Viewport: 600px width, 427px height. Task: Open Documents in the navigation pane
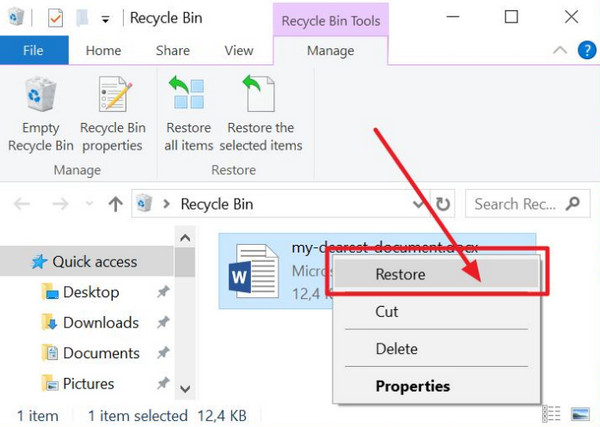101,353
